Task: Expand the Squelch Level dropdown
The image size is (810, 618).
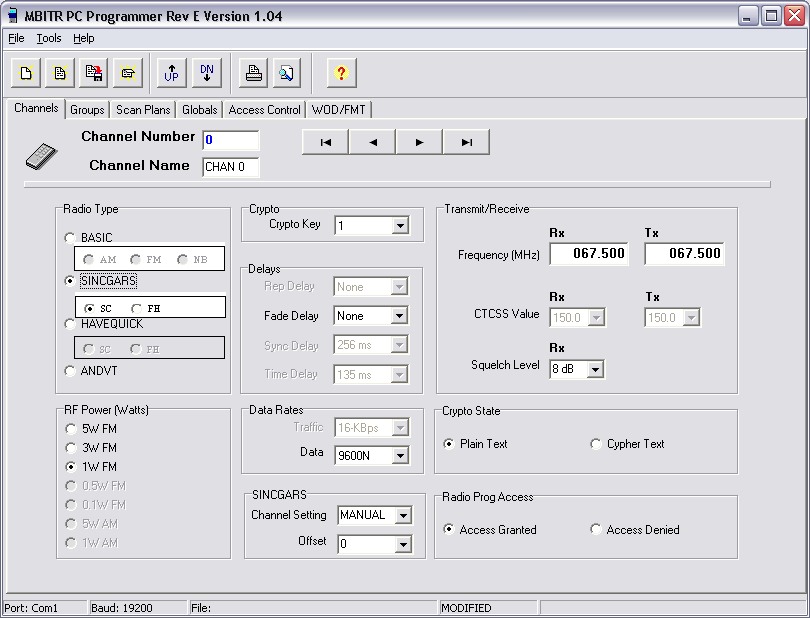Action: tap(596, 370)
